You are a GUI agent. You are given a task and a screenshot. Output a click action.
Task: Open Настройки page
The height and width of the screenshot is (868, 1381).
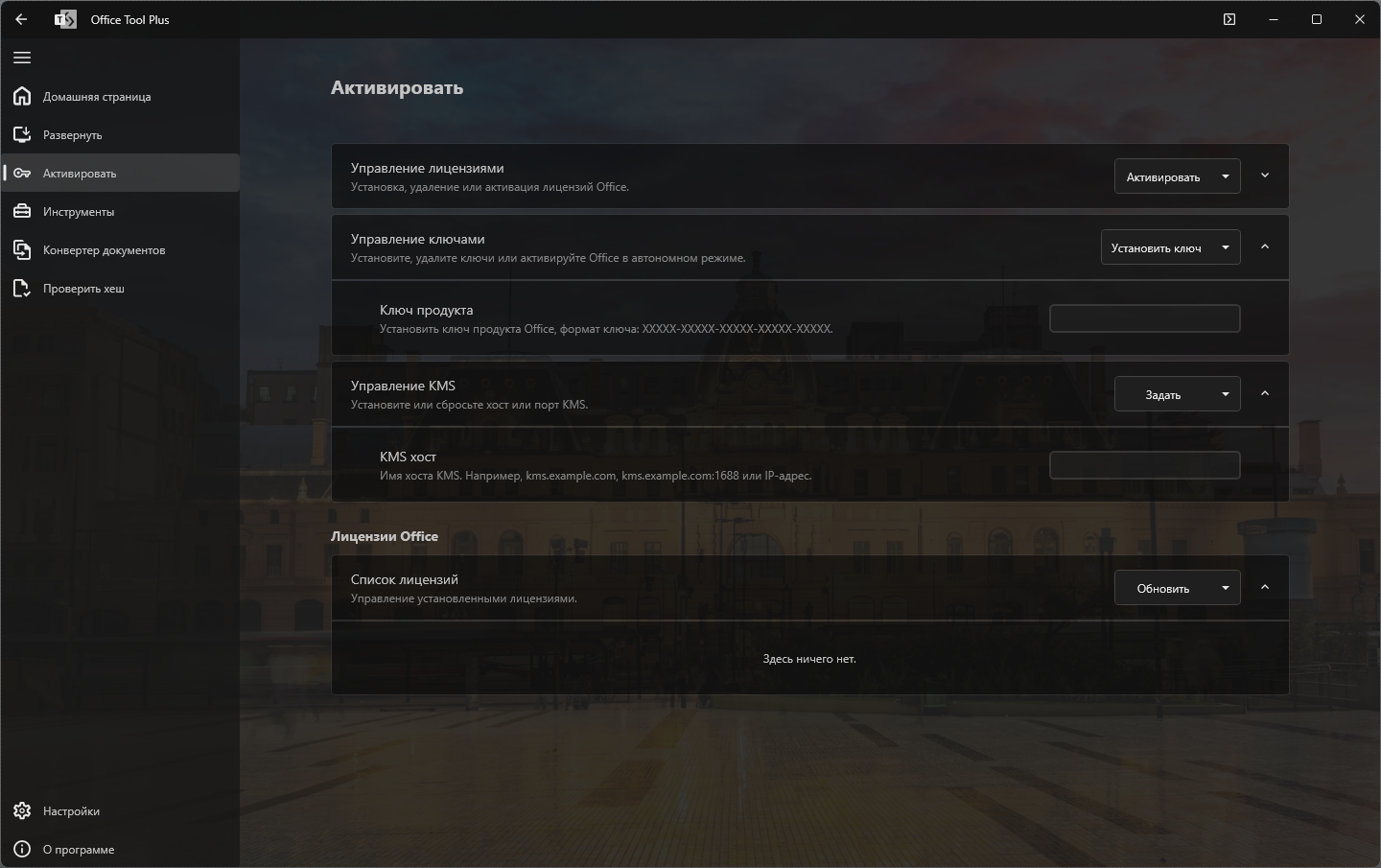click(120, 810)
